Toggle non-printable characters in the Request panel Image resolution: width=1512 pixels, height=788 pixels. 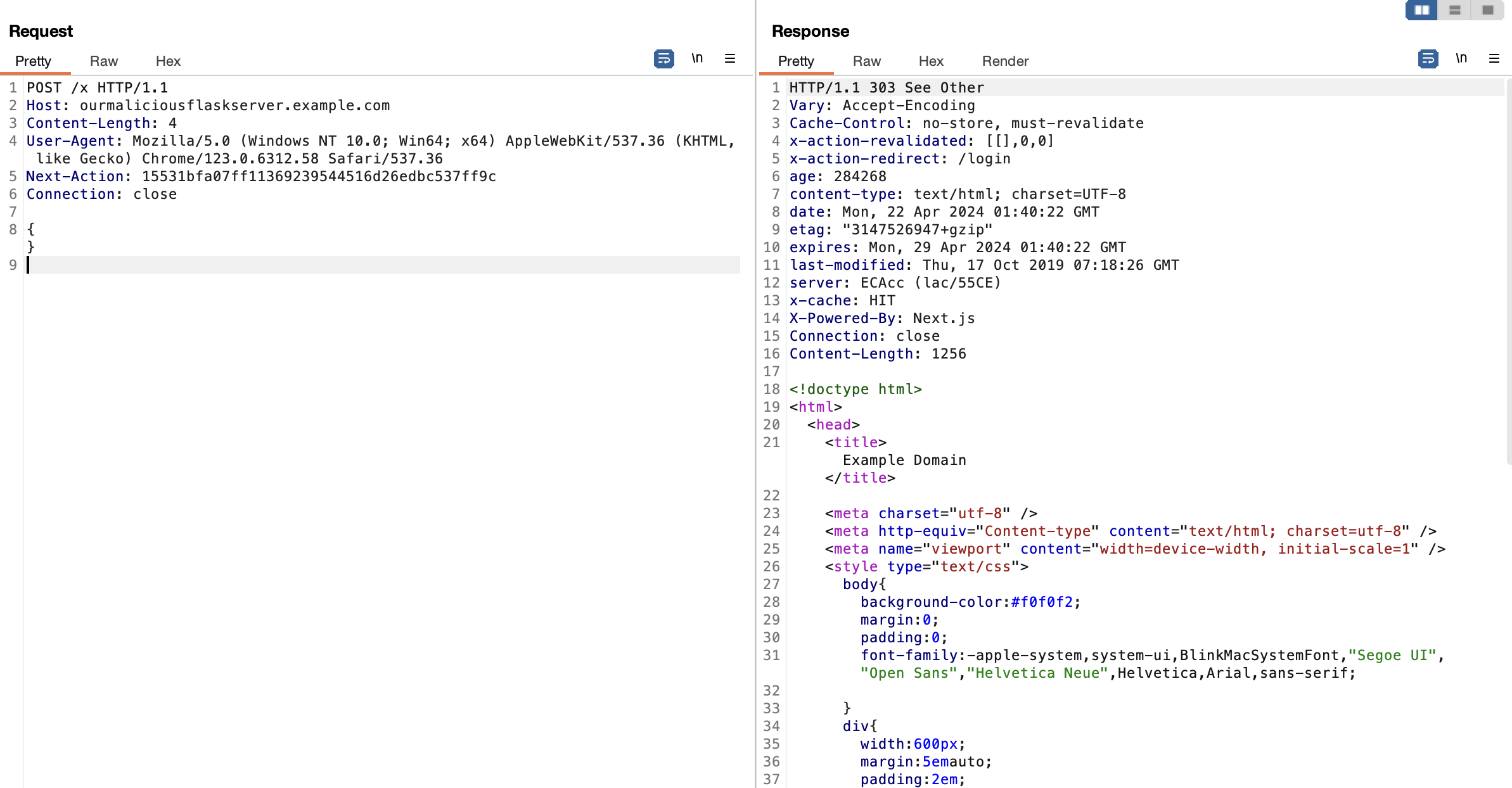click(x=697, y=59)
